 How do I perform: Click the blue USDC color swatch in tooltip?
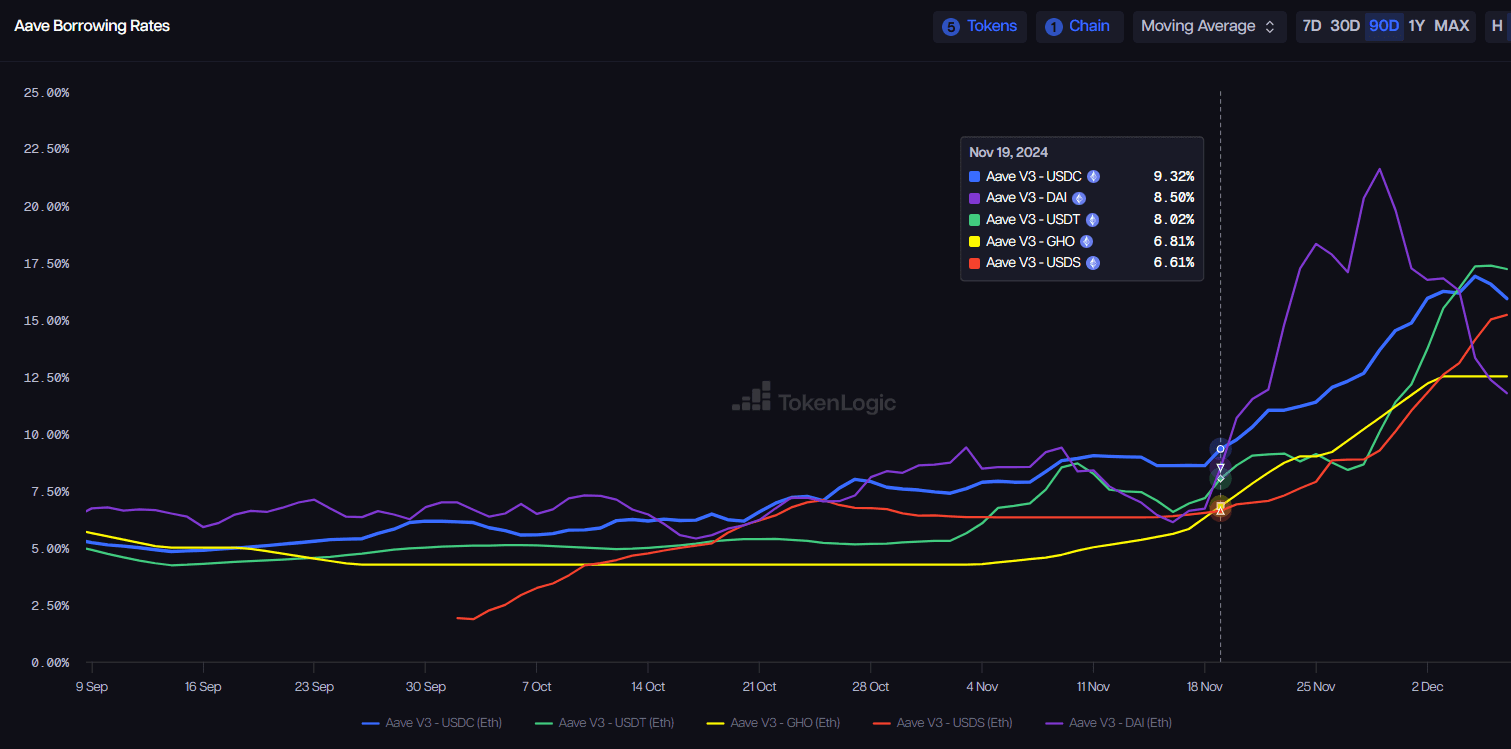click(x=975, y=176)
